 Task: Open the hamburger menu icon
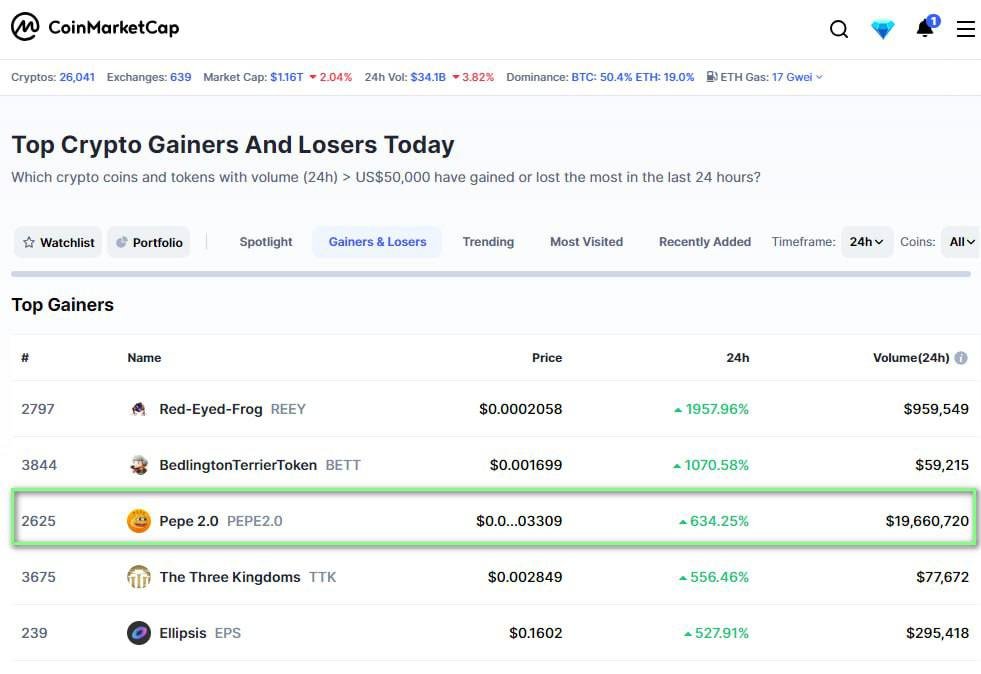965,29
